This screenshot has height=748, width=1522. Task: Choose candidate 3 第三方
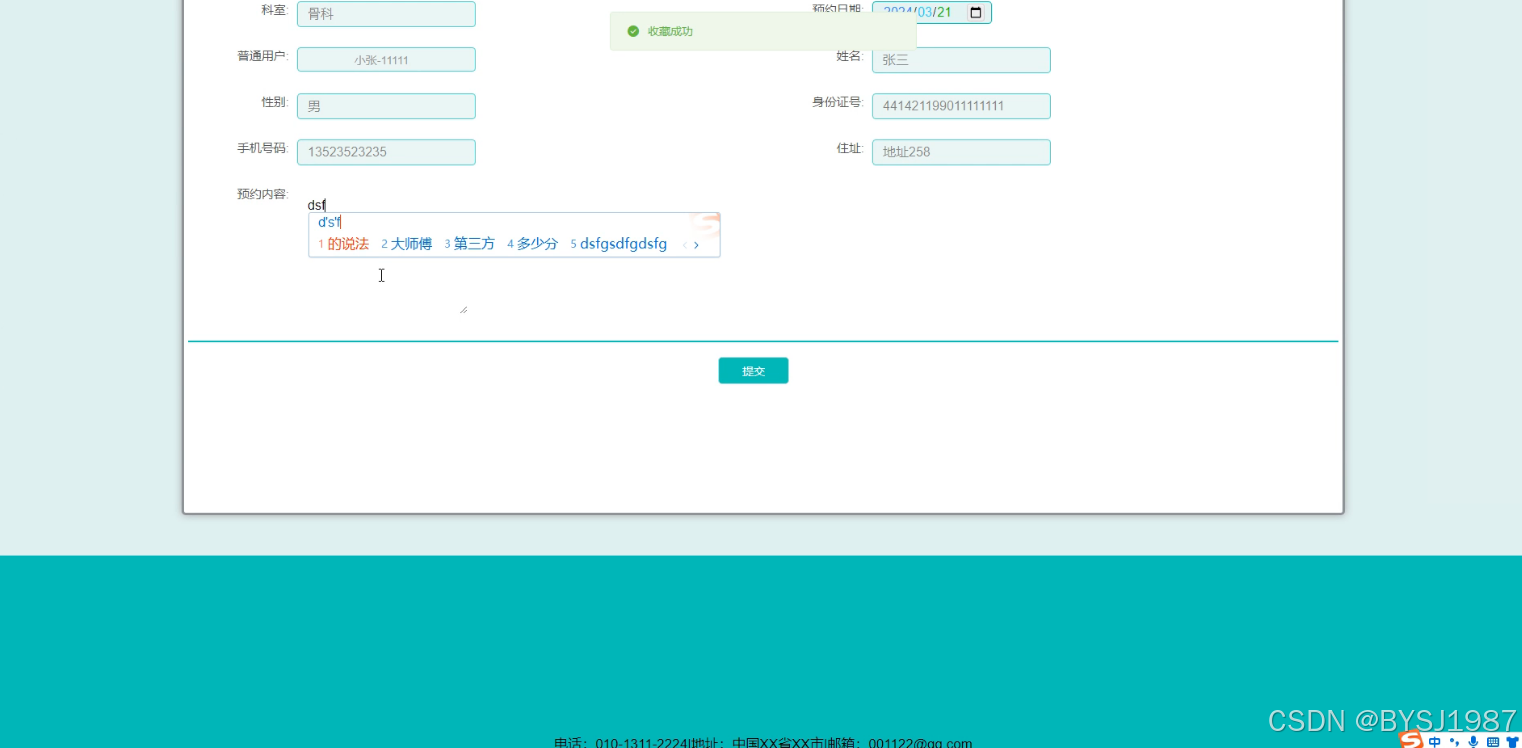(x=469, y=244)
